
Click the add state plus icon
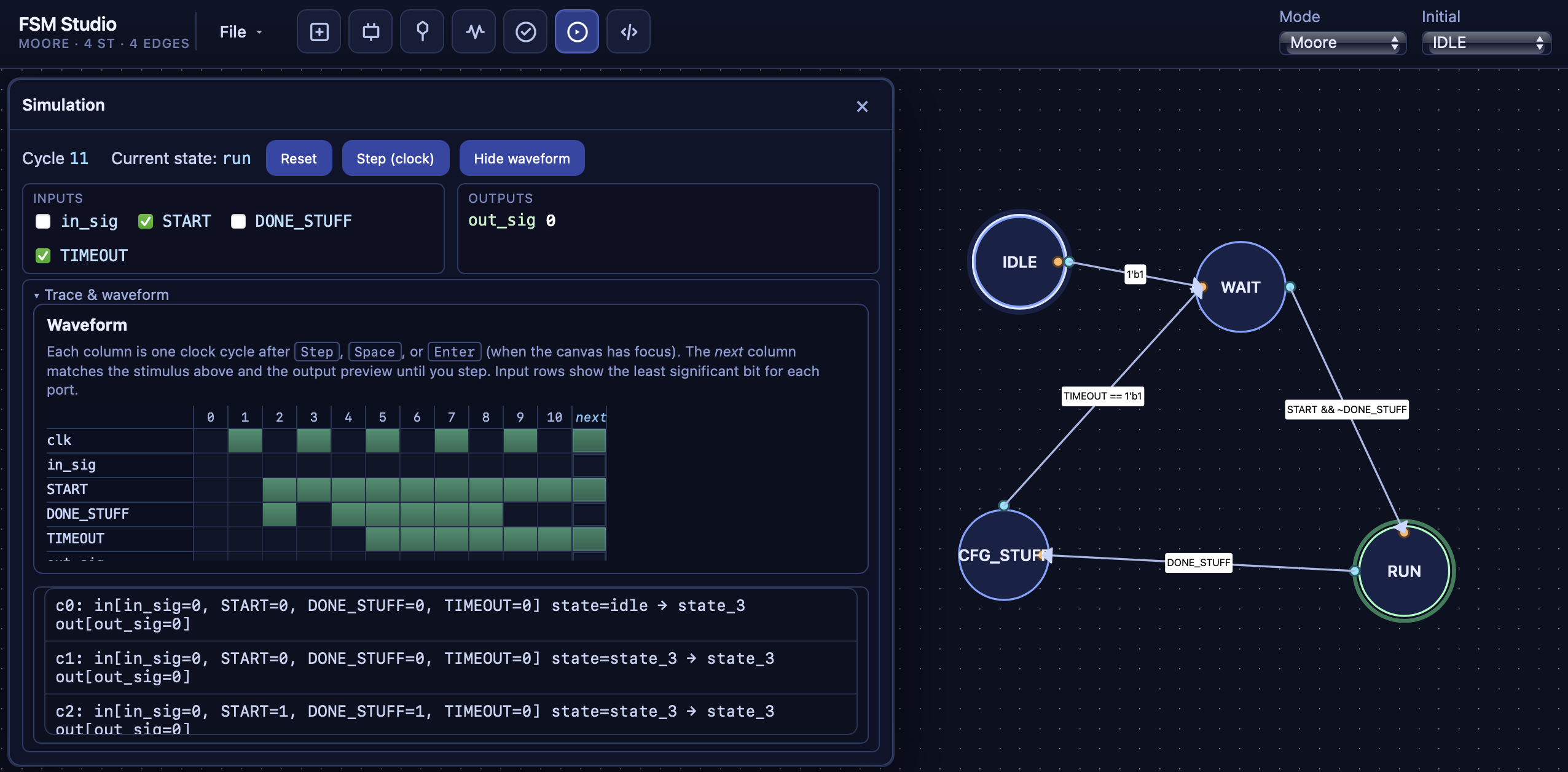tap(319, 31)
